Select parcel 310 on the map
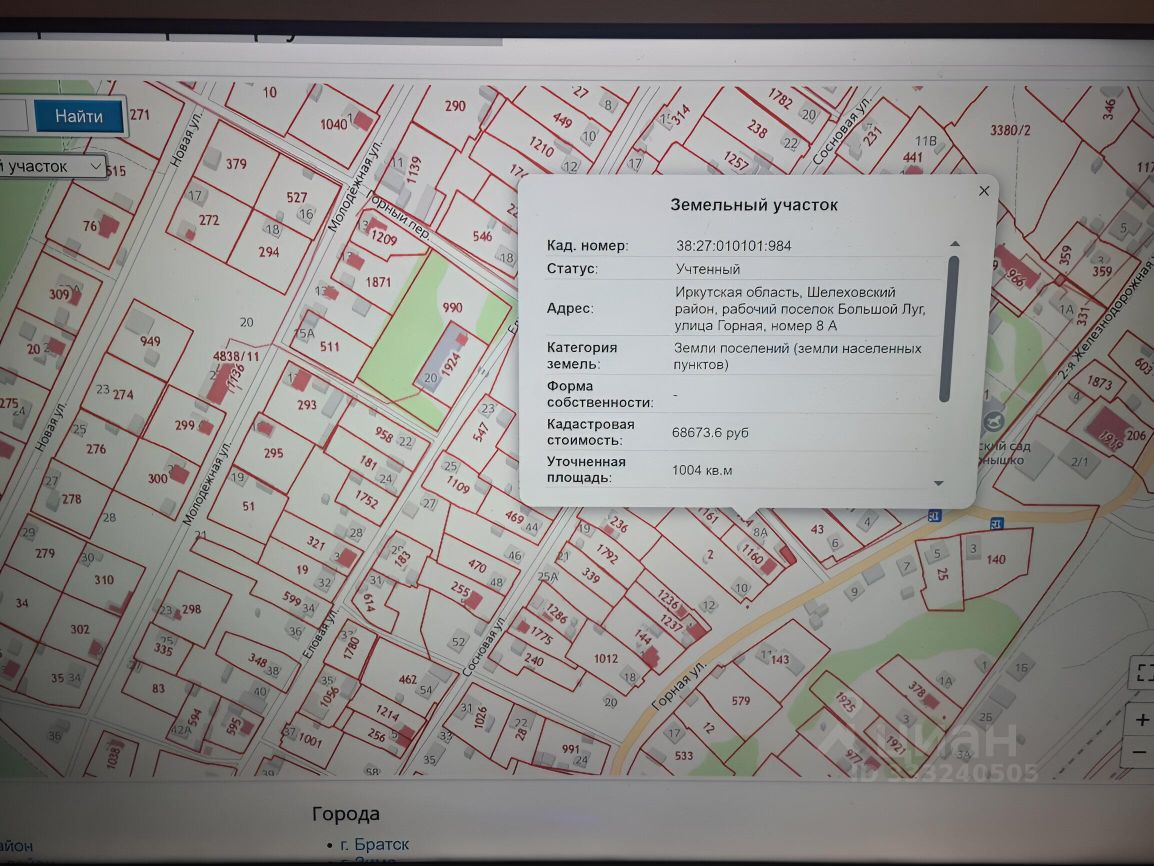This screenshot has width=1154, height=866. [x=104, y=580]
